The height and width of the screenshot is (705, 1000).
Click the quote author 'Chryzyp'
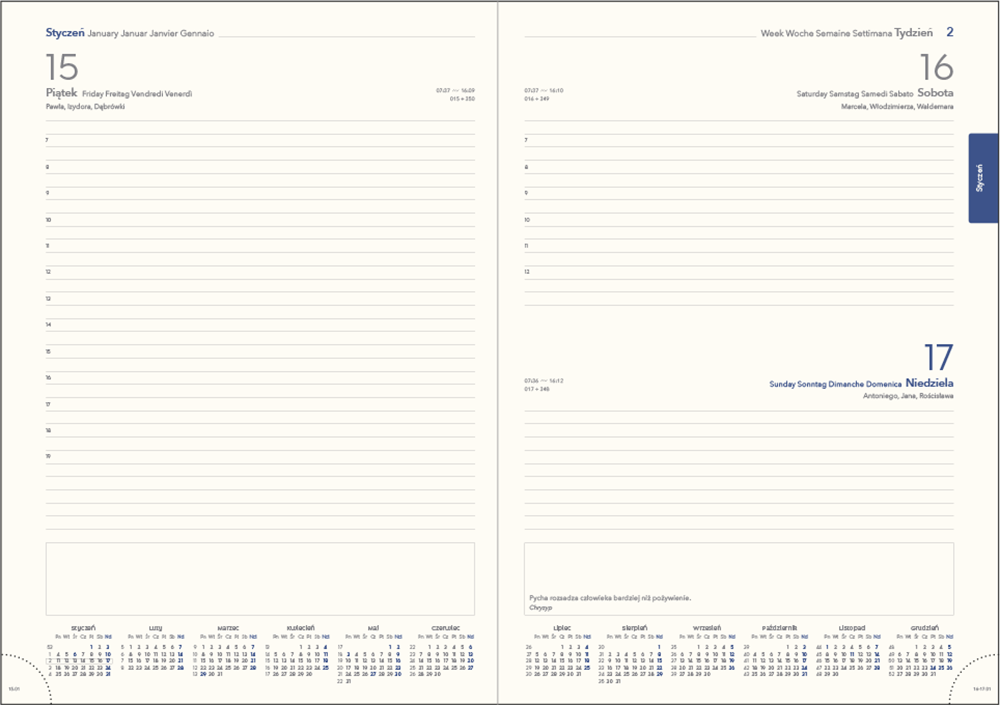(x=541, y=608)
